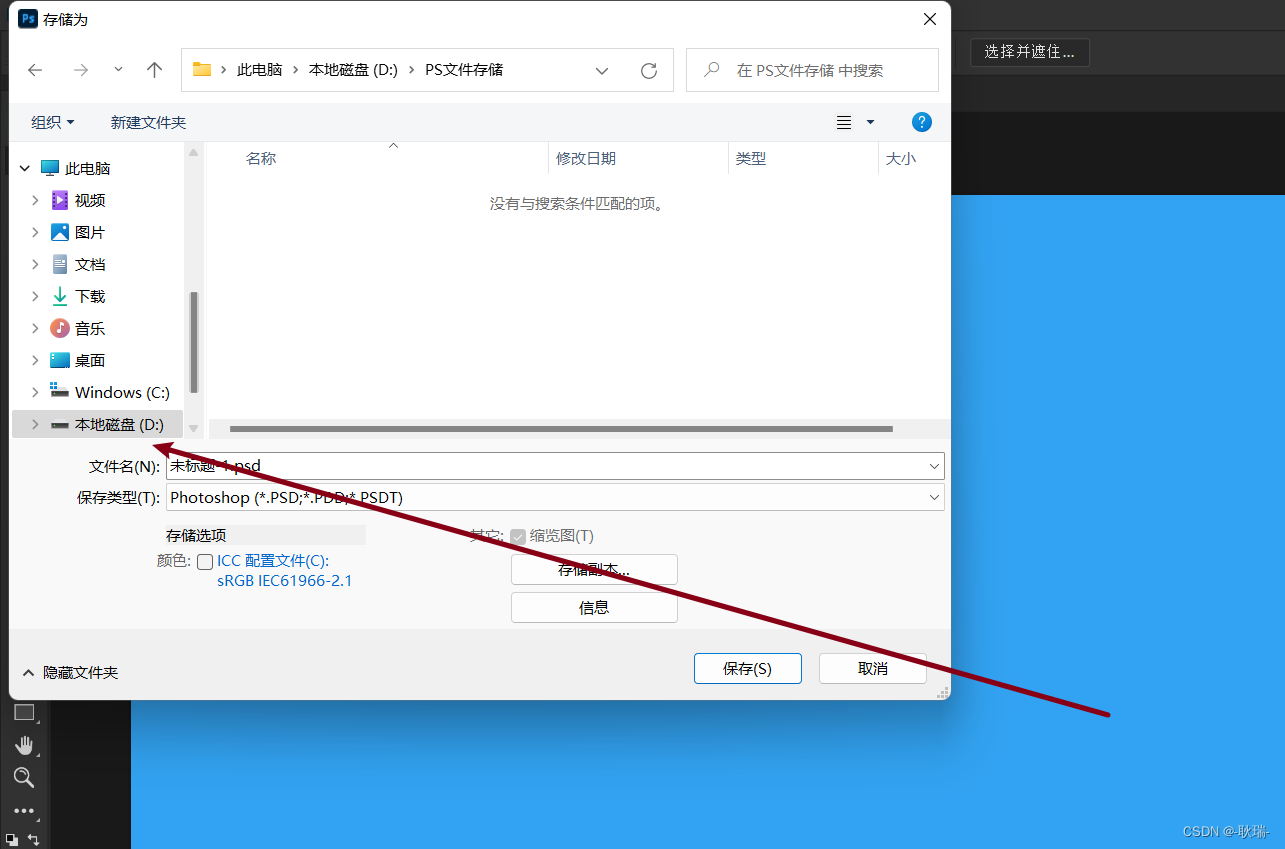Open view options dropdown arrow
Image resolution: width=1285 pixels, height=849 pixels.
(870, 122)
